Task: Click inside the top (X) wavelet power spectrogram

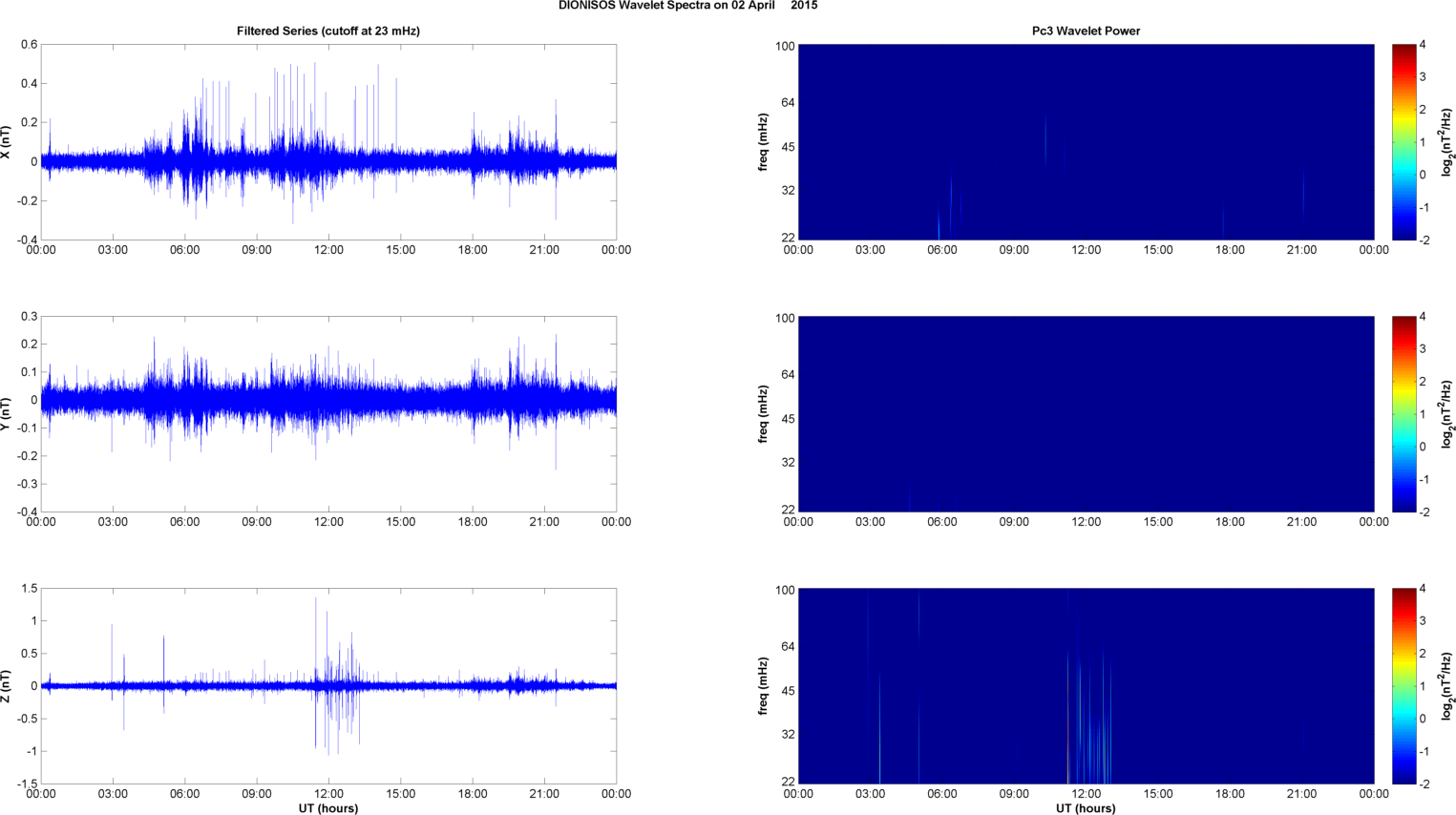Action: (1086, 142)
